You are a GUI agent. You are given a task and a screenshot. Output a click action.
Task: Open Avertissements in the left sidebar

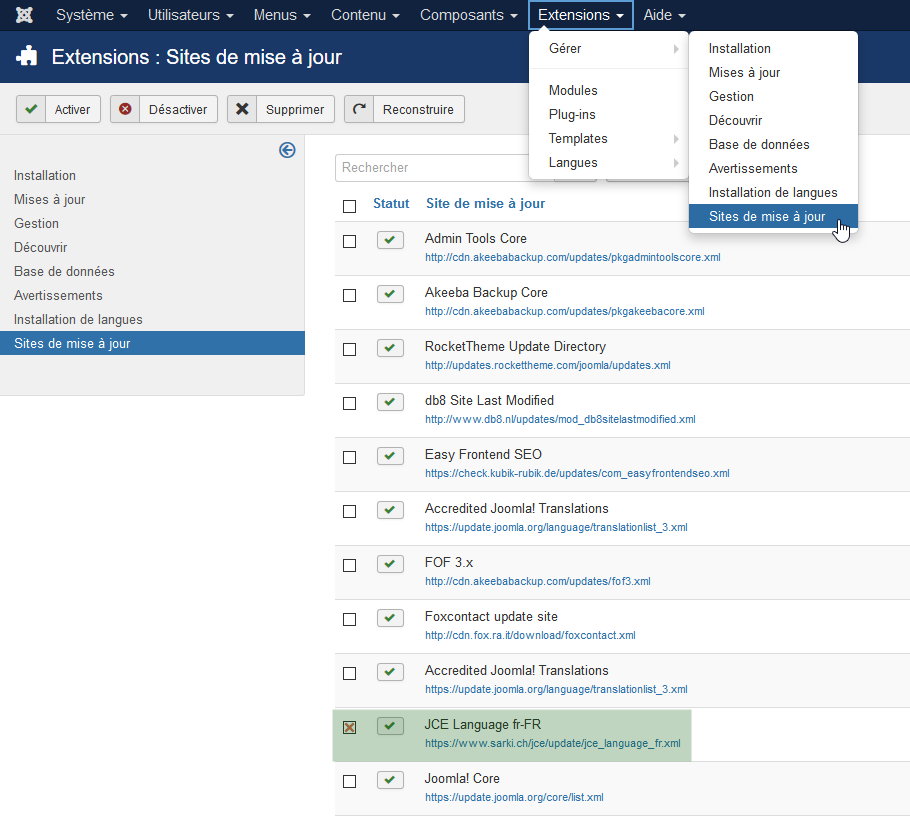pyautogui.click(x=58, y=295)
